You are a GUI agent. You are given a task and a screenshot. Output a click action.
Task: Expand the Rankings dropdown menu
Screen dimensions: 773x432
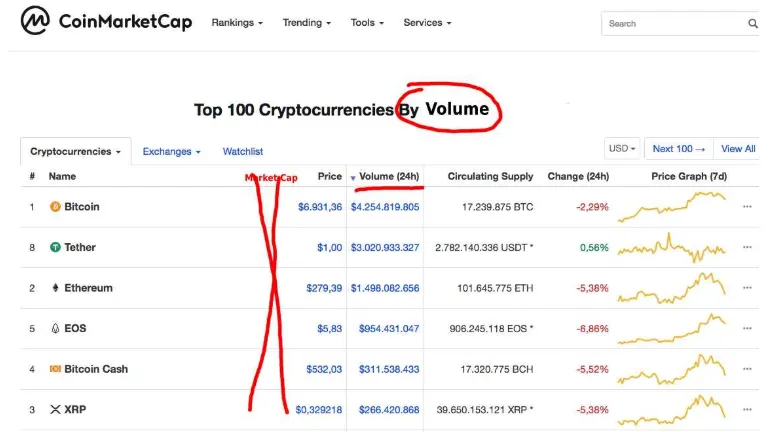(237, 23)
